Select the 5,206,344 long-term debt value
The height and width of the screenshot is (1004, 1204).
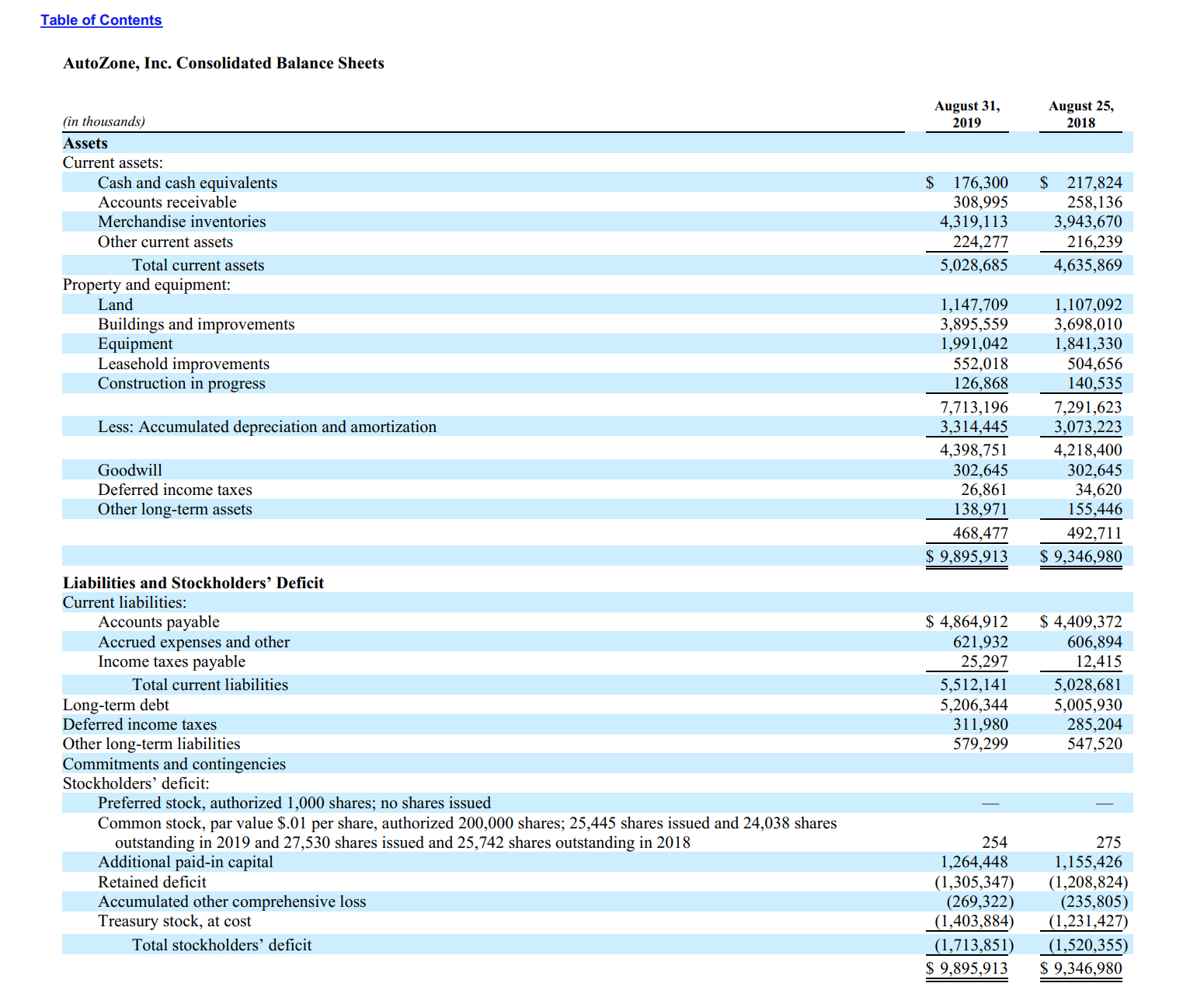[974, 705]
